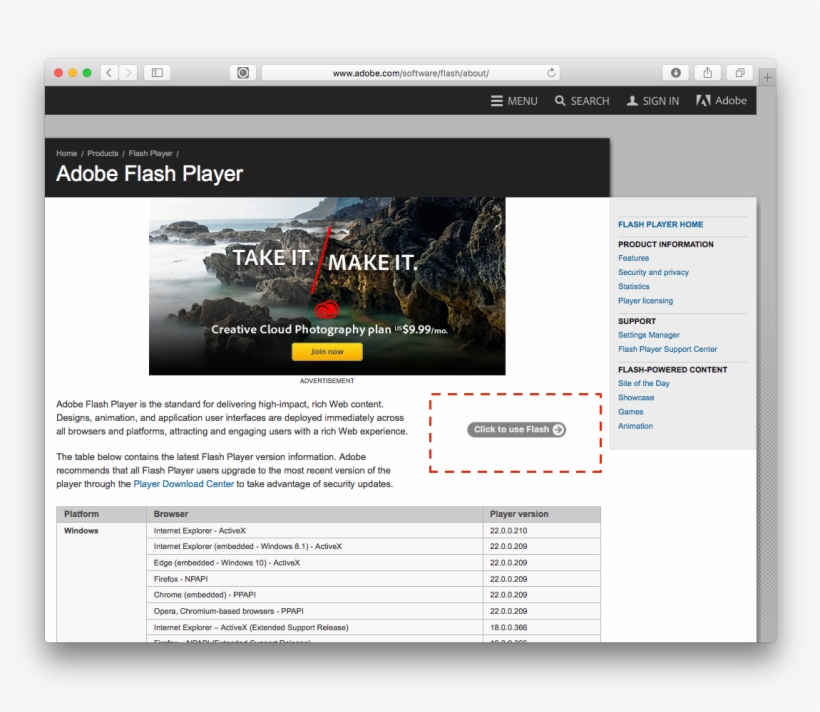The image size is (820, 712).
Task: Click the SUPPORT sidebar heading
Action: coord(637,321)
